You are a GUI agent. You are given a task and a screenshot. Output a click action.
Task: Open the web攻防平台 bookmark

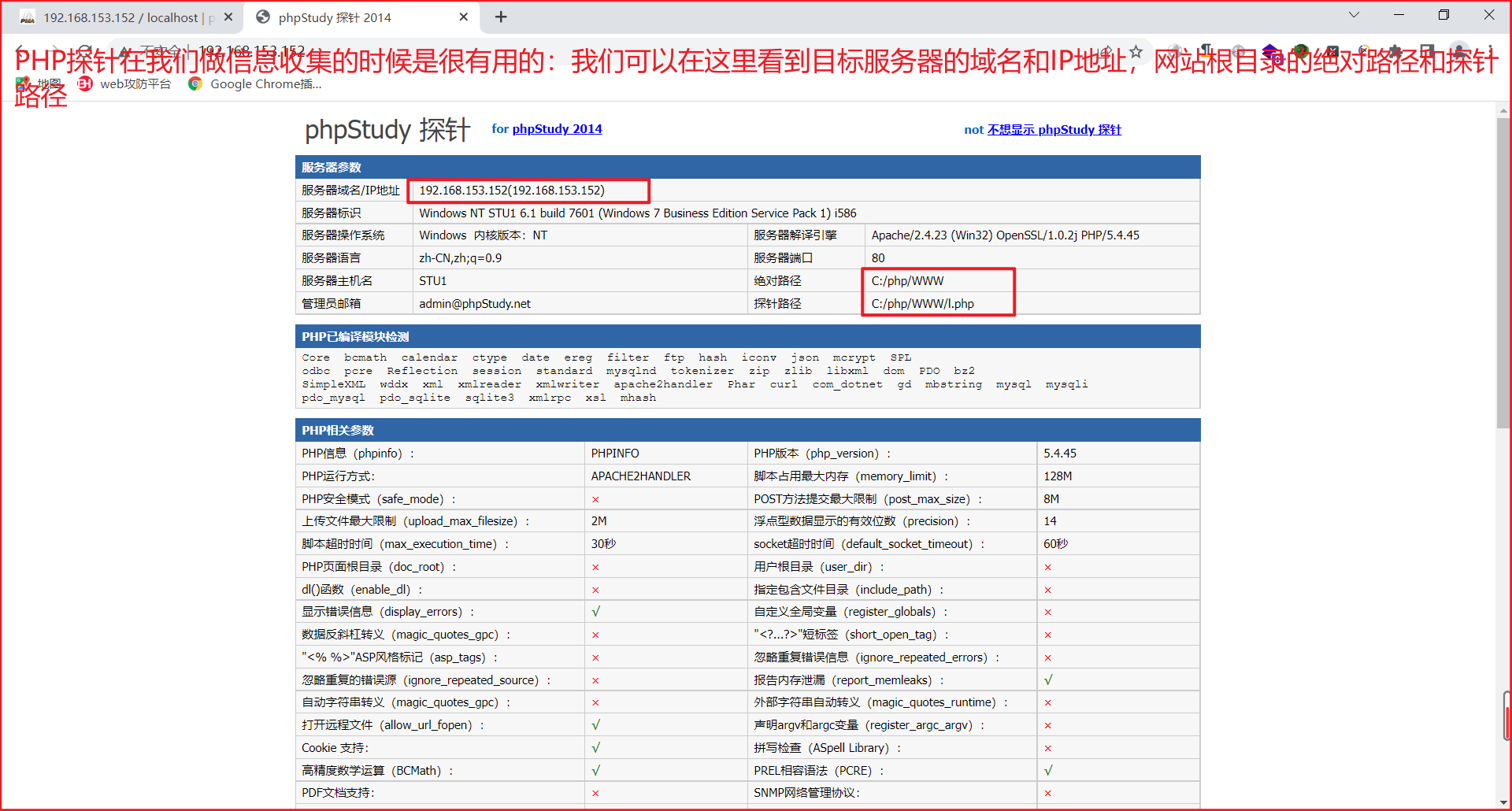coord(126,83)
